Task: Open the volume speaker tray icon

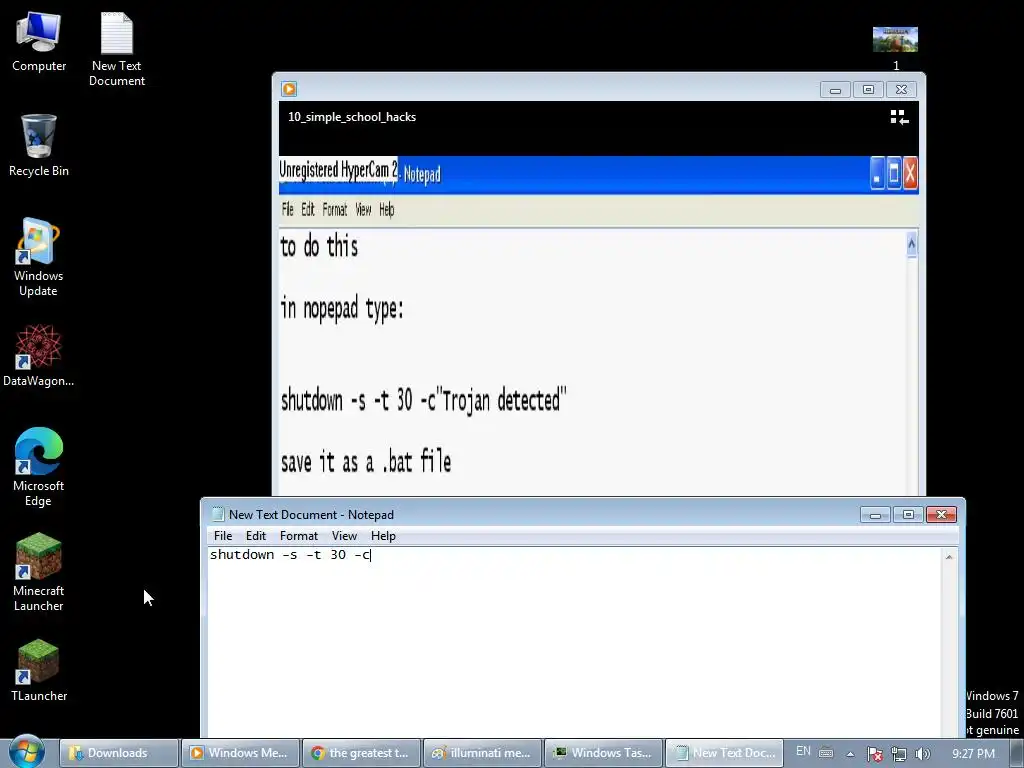Action: point(923,754)
